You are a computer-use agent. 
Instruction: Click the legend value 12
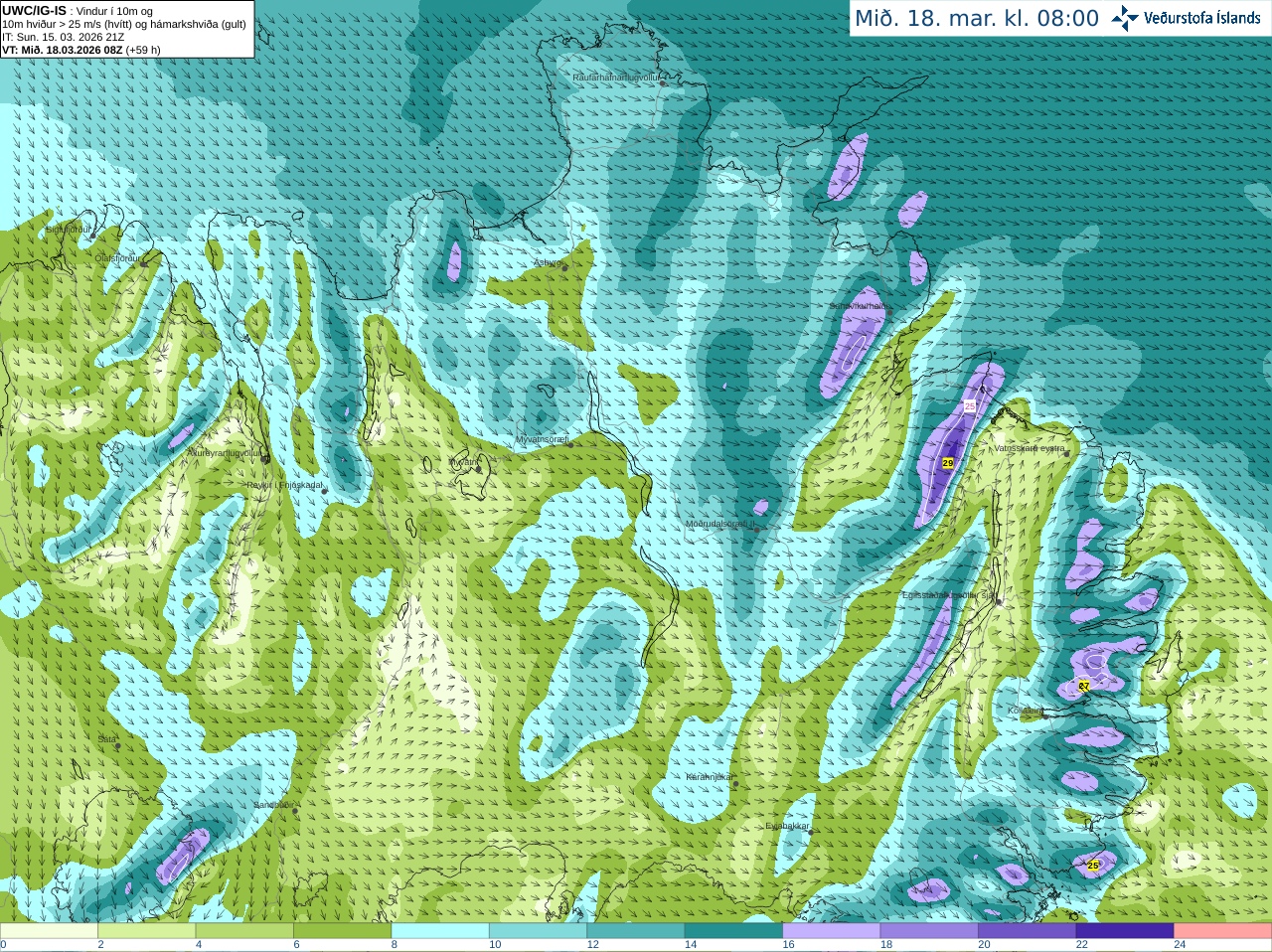592,945
